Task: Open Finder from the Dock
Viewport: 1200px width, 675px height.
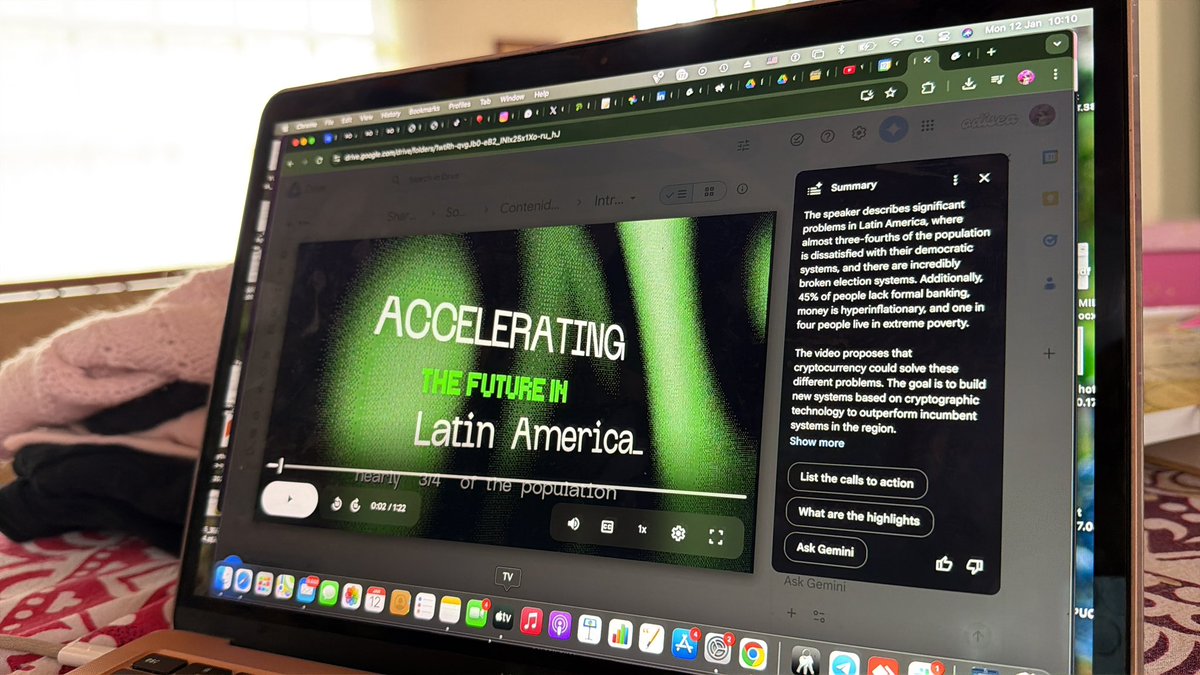Action: point(223,578)
